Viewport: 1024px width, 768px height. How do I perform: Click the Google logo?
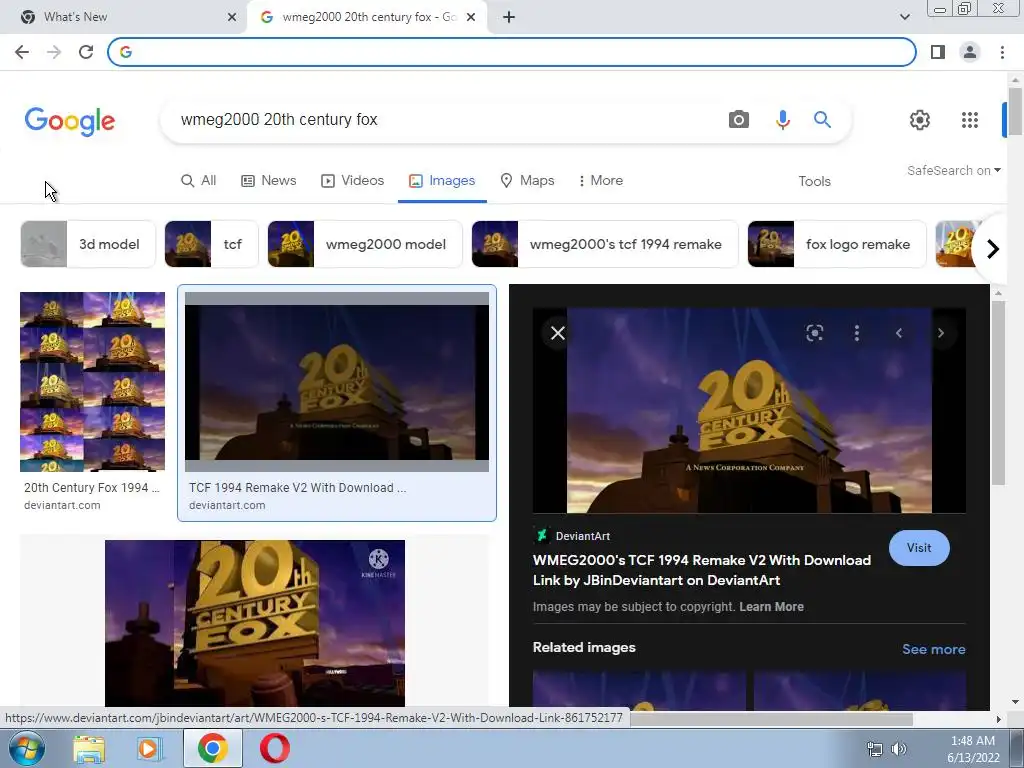click(70, 121)
